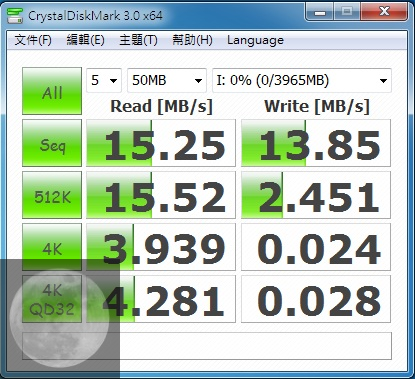Viewport: 415px width, 379px height.
Task: Click the Read [MB/s] column header
Action: 161,107
